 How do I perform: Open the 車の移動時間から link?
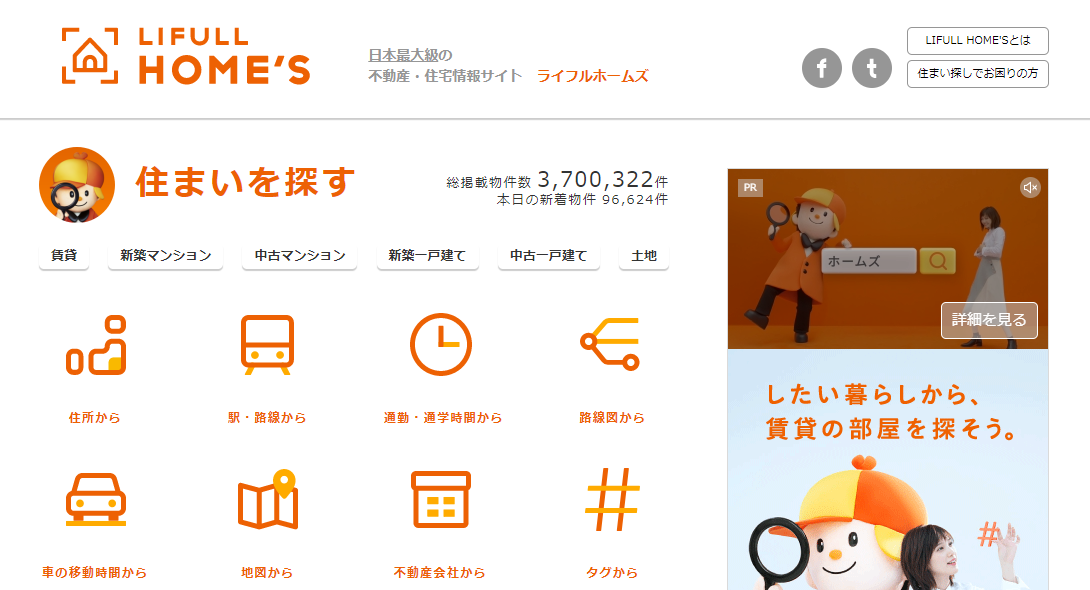pos(95,573)
